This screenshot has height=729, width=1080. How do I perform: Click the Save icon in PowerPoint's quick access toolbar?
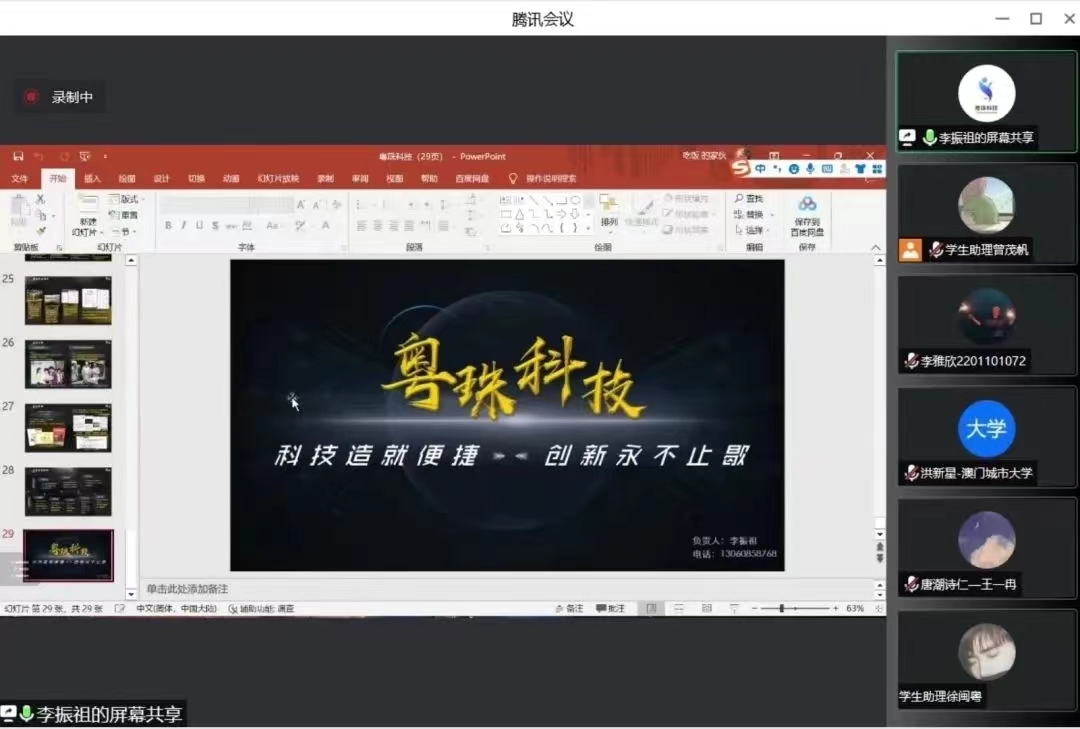tap(19, 156)
